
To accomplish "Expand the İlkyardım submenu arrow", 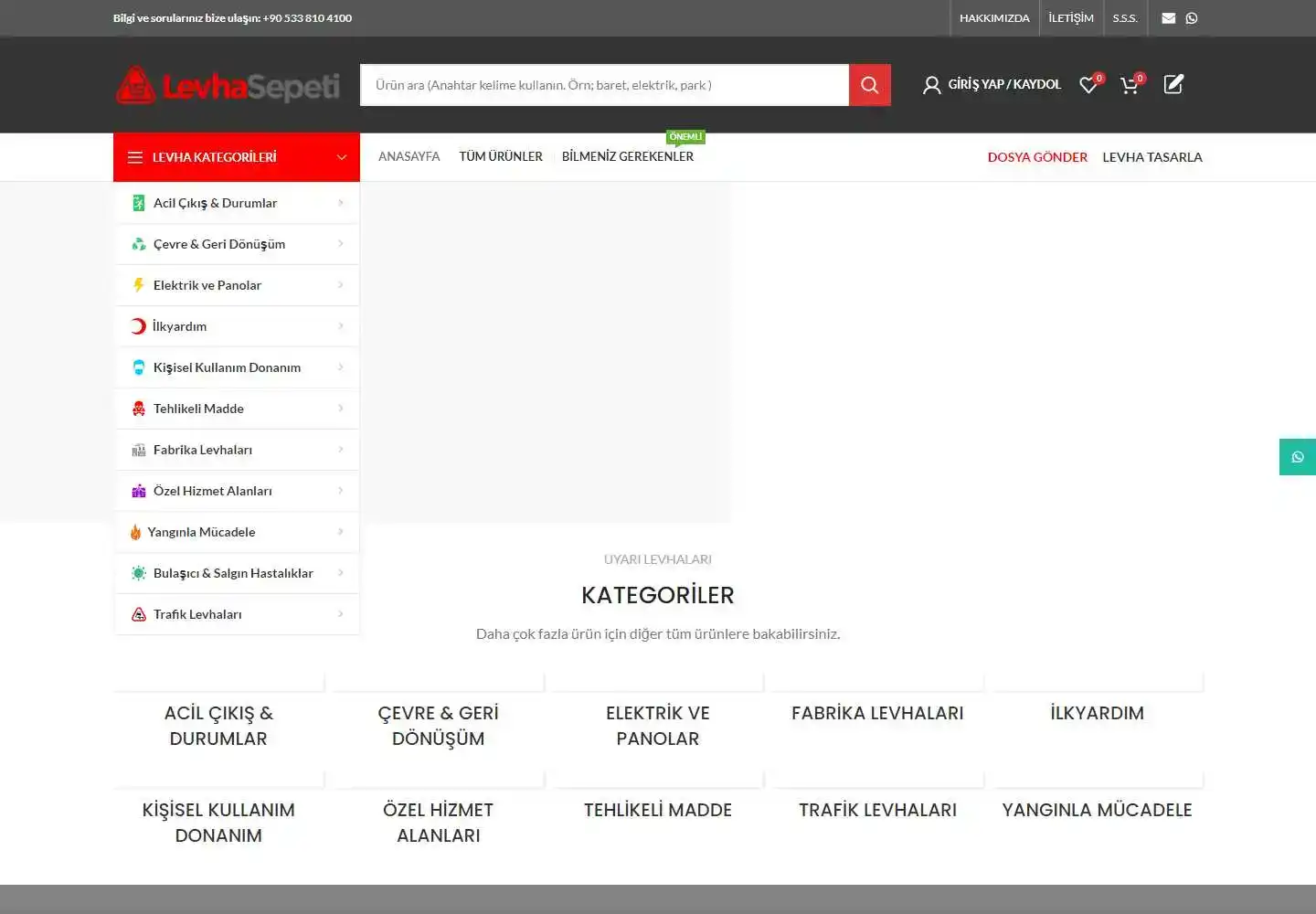I will pos(341,326).
